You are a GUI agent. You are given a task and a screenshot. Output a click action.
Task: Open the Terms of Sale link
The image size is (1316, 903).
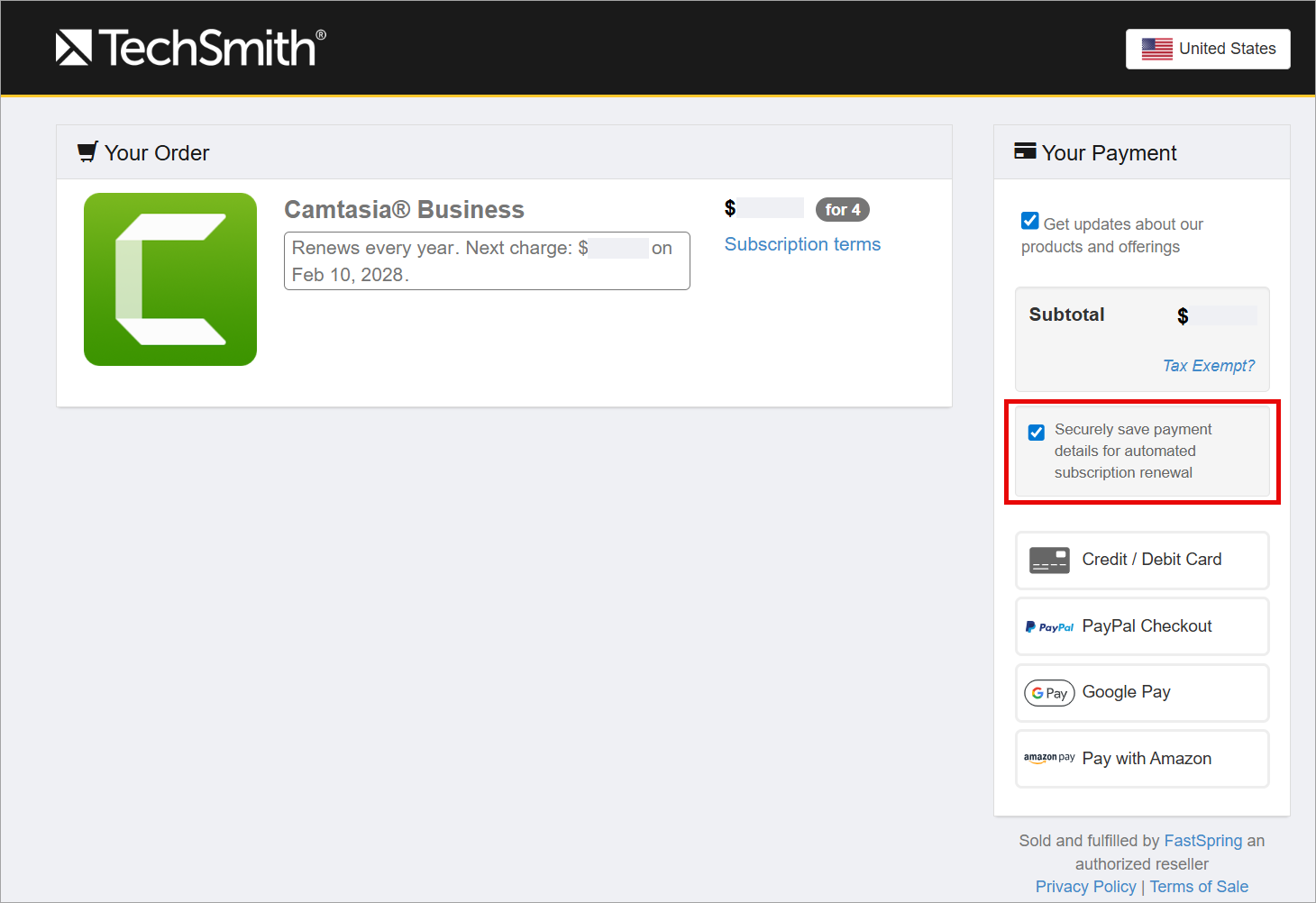coord(1199,887)
